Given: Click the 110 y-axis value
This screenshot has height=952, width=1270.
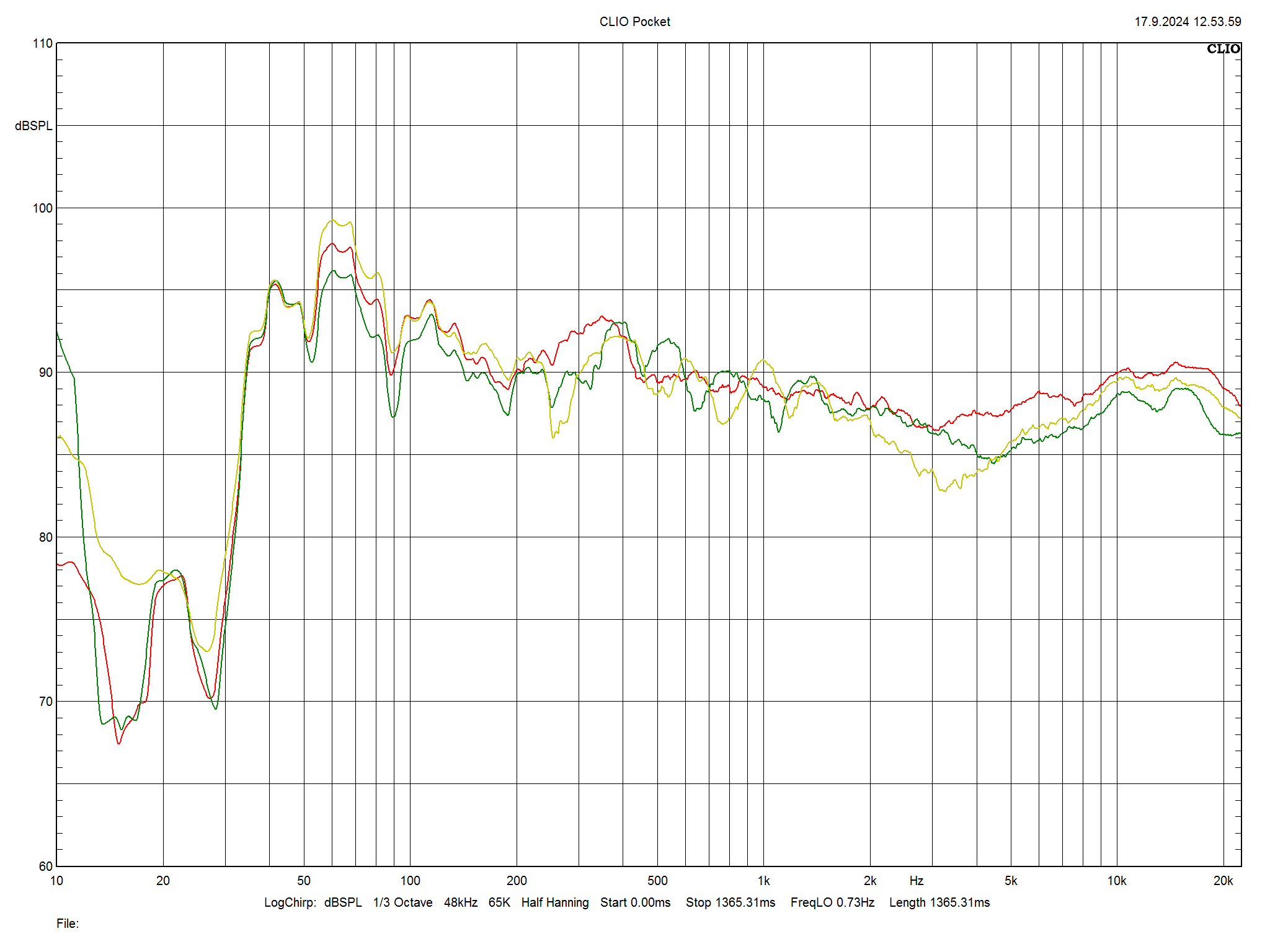Looking at the screenshot, I should tap(43, 43).
